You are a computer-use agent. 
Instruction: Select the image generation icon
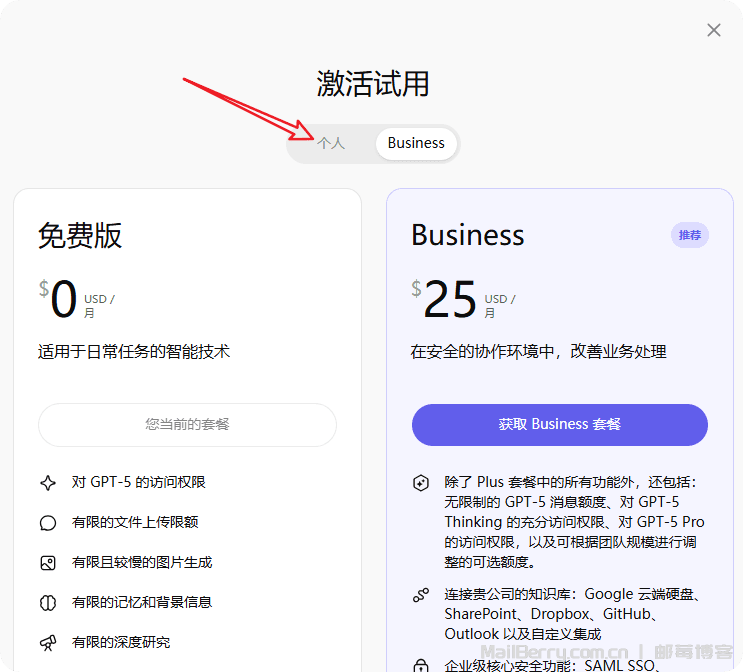48,563
